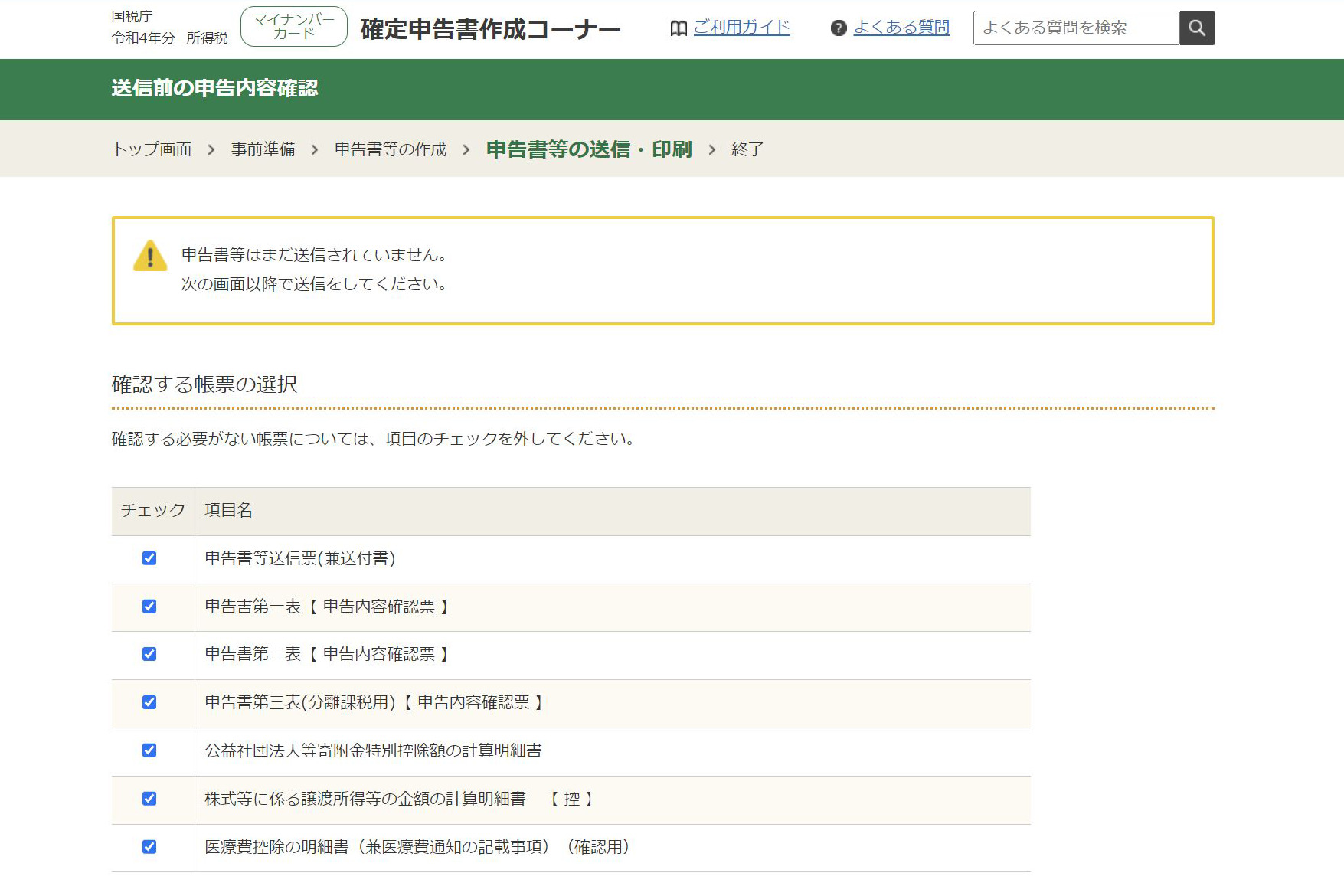Focus the よくある質問を検索 search field
The height and width of the screenshot is (896, 1344).
click(1076, 28)
